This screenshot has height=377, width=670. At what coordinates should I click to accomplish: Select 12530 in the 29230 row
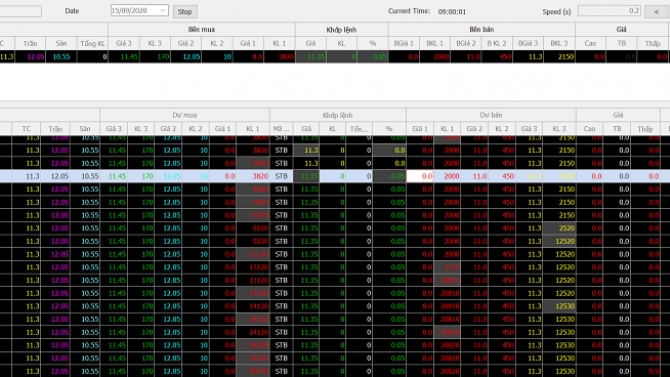pos(559,371)
